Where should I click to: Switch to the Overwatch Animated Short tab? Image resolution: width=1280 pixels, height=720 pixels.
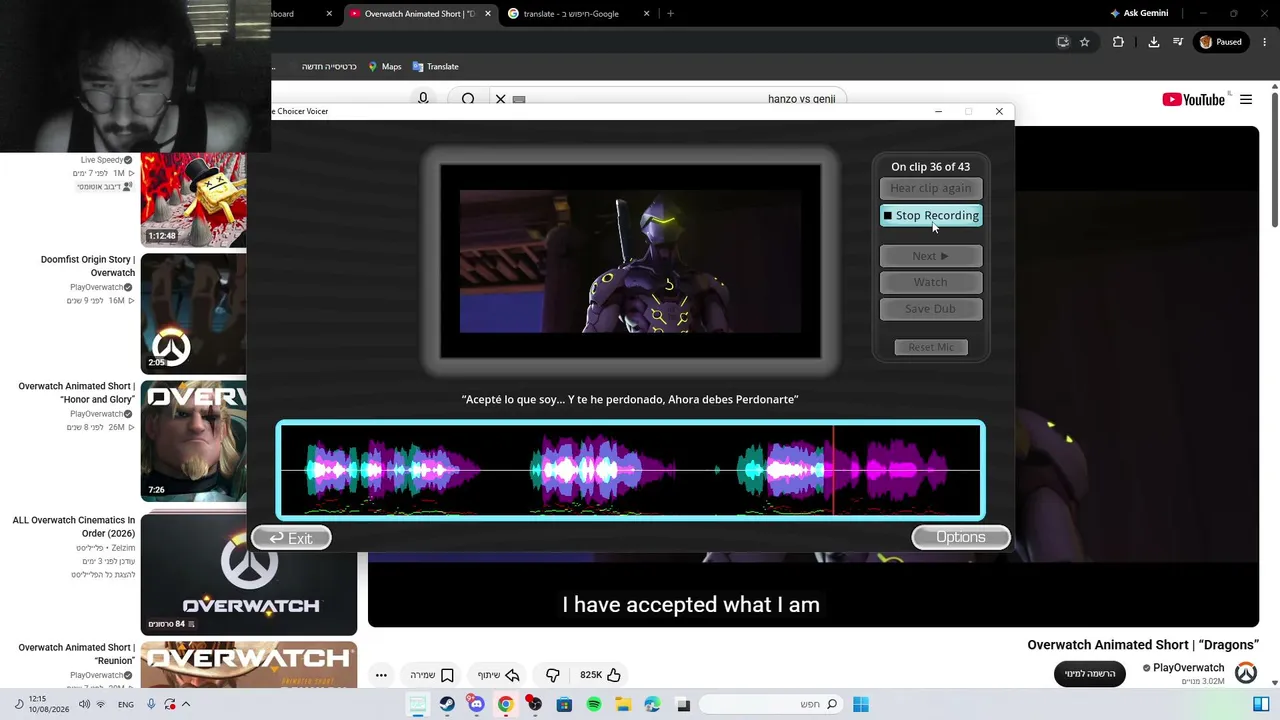420,14
